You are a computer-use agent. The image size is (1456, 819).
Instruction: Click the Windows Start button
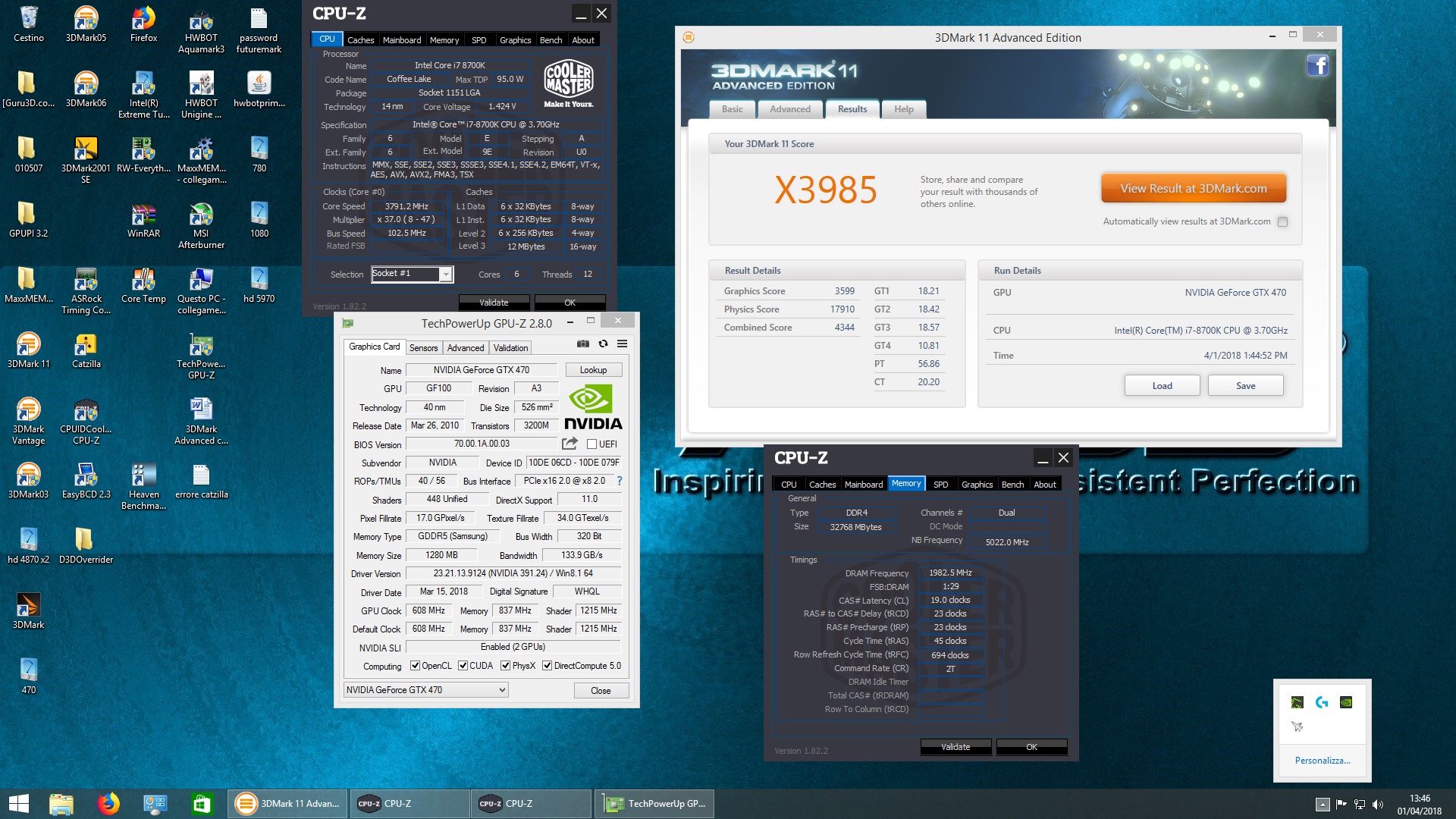pyautogui.click(x=18, y=804)
